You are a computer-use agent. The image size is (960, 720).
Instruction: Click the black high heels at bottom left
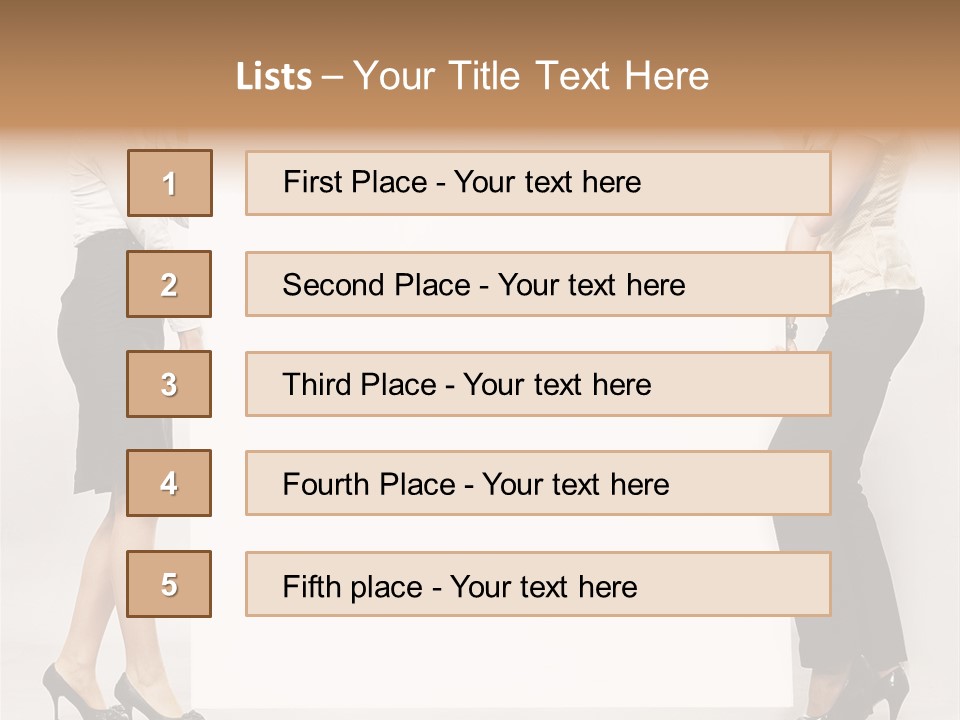pyautogui.click(x=116, y=692)
